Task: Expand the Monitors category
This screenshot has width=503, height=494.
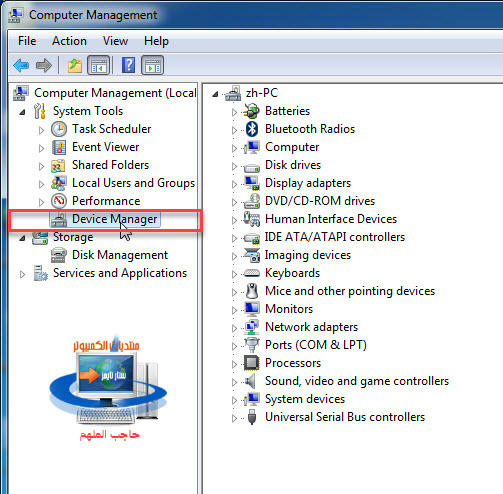Action: (x=234, y=310)
